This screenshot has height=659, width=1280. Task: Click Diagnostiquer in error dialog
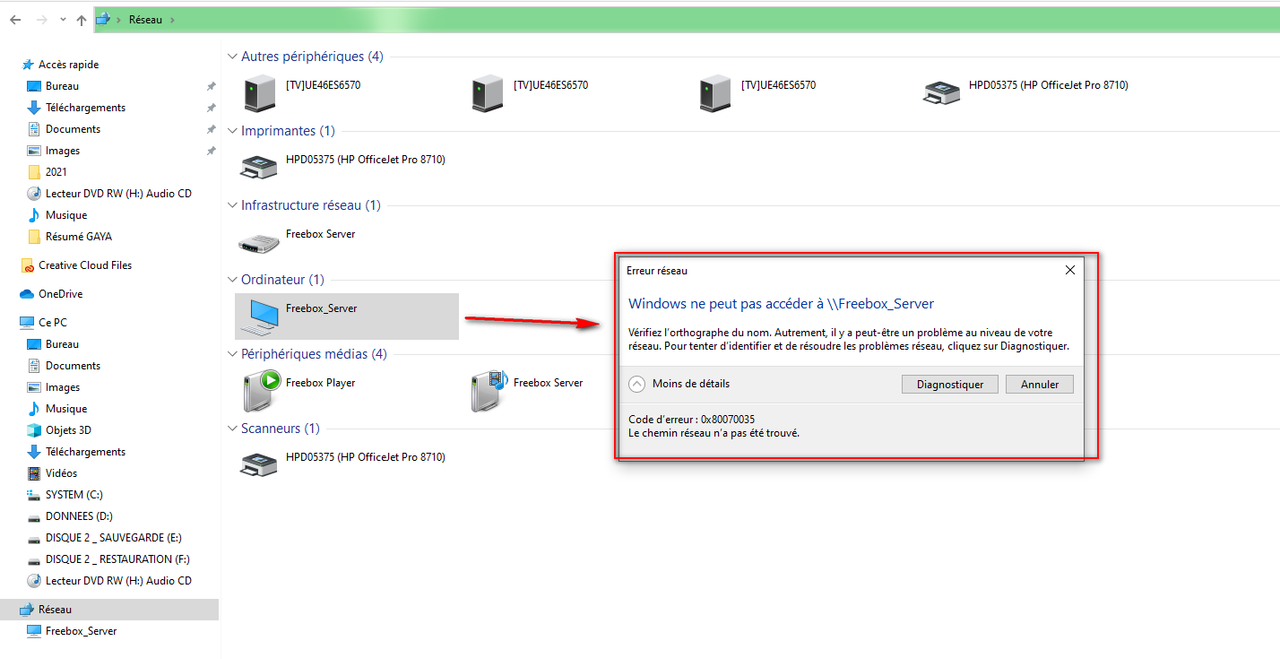coord(950,384)
